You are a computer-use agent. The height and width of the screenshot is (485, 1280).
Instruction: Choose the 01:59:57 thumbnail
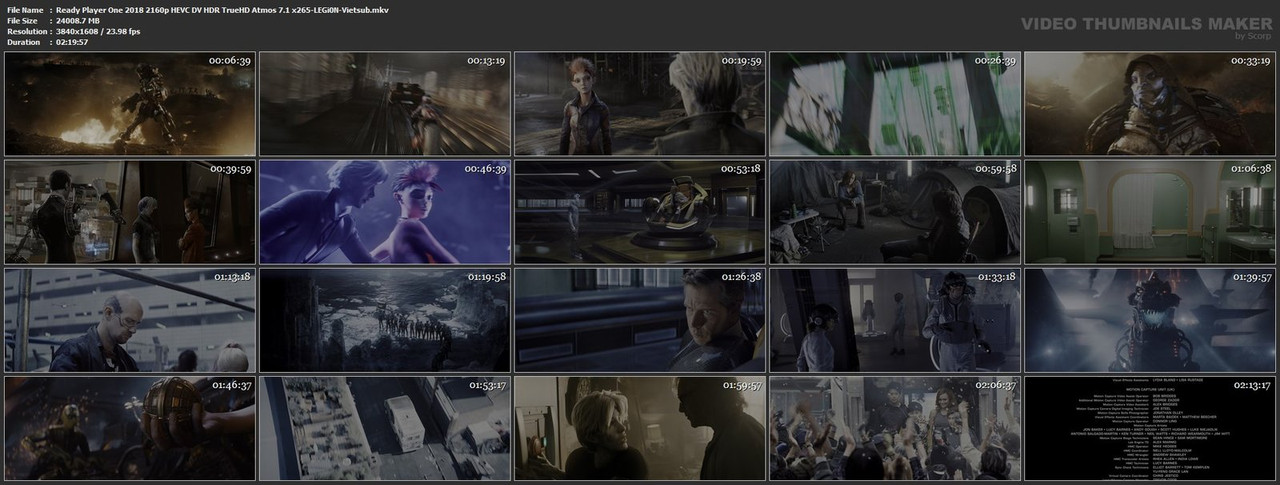click(640, 427)
